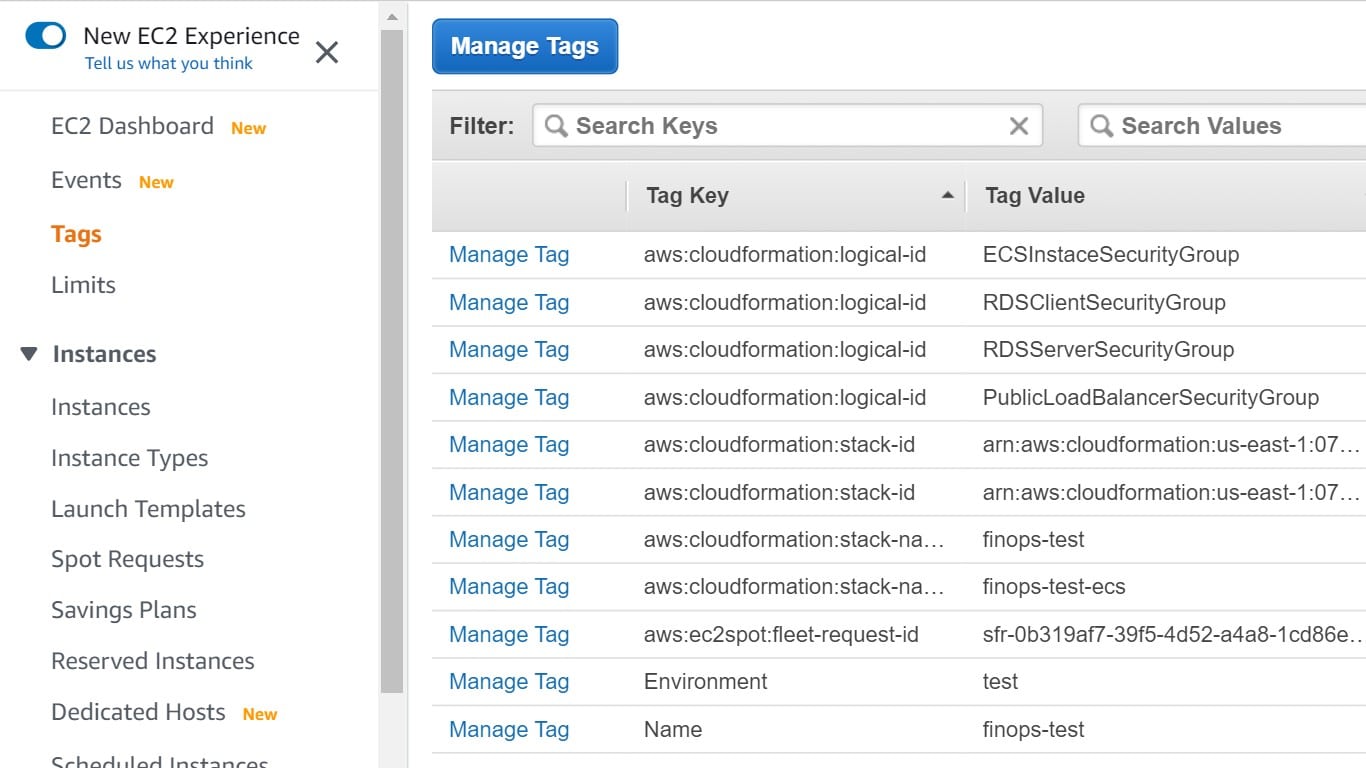The image size is (1366, 768).
Task: View Spot Requests
Action: [127, 559]
